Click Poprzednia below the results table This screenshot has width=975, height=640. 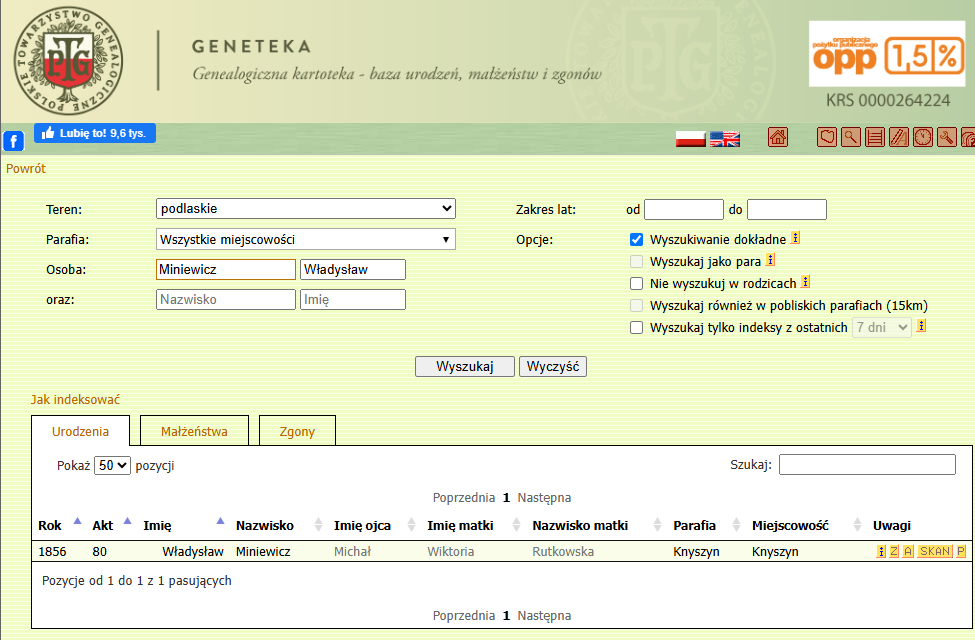(x=464, y=615)
